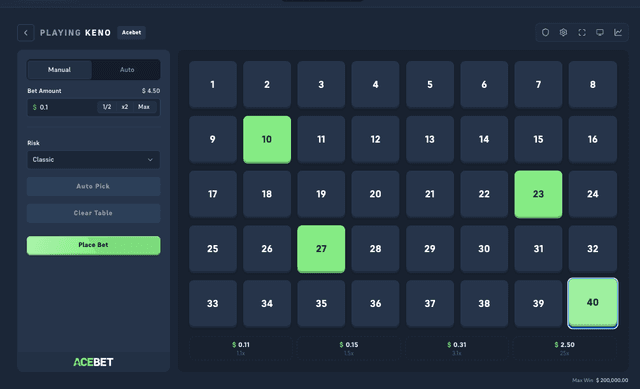This screenshot has width=640, height=389.
Task: Select Keno tile number 16
Action: point(593,139)
